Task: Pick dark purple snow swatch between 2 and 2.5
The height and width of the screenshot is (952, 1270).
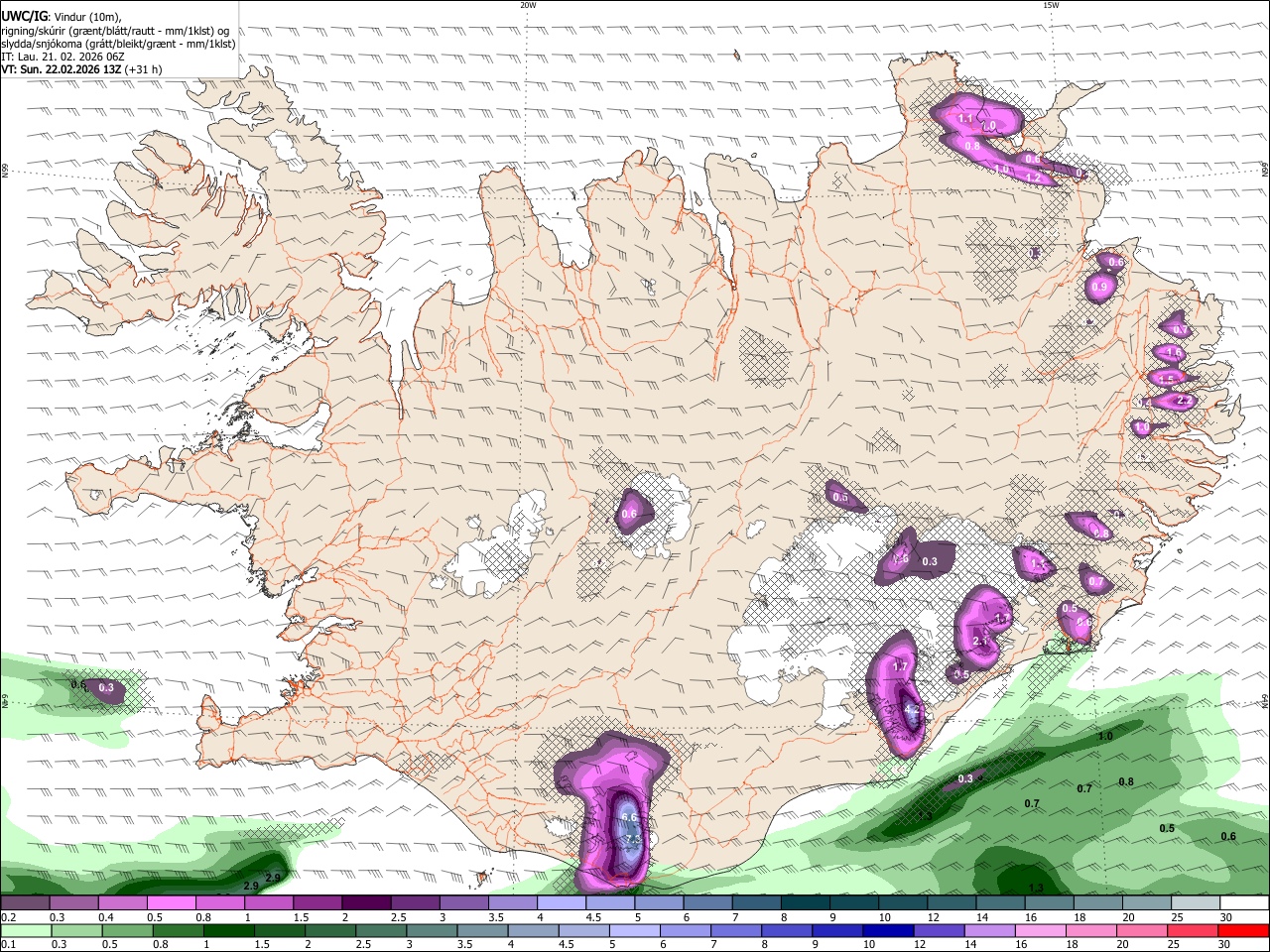Action: pyautogui.click(x=365, y=903)
